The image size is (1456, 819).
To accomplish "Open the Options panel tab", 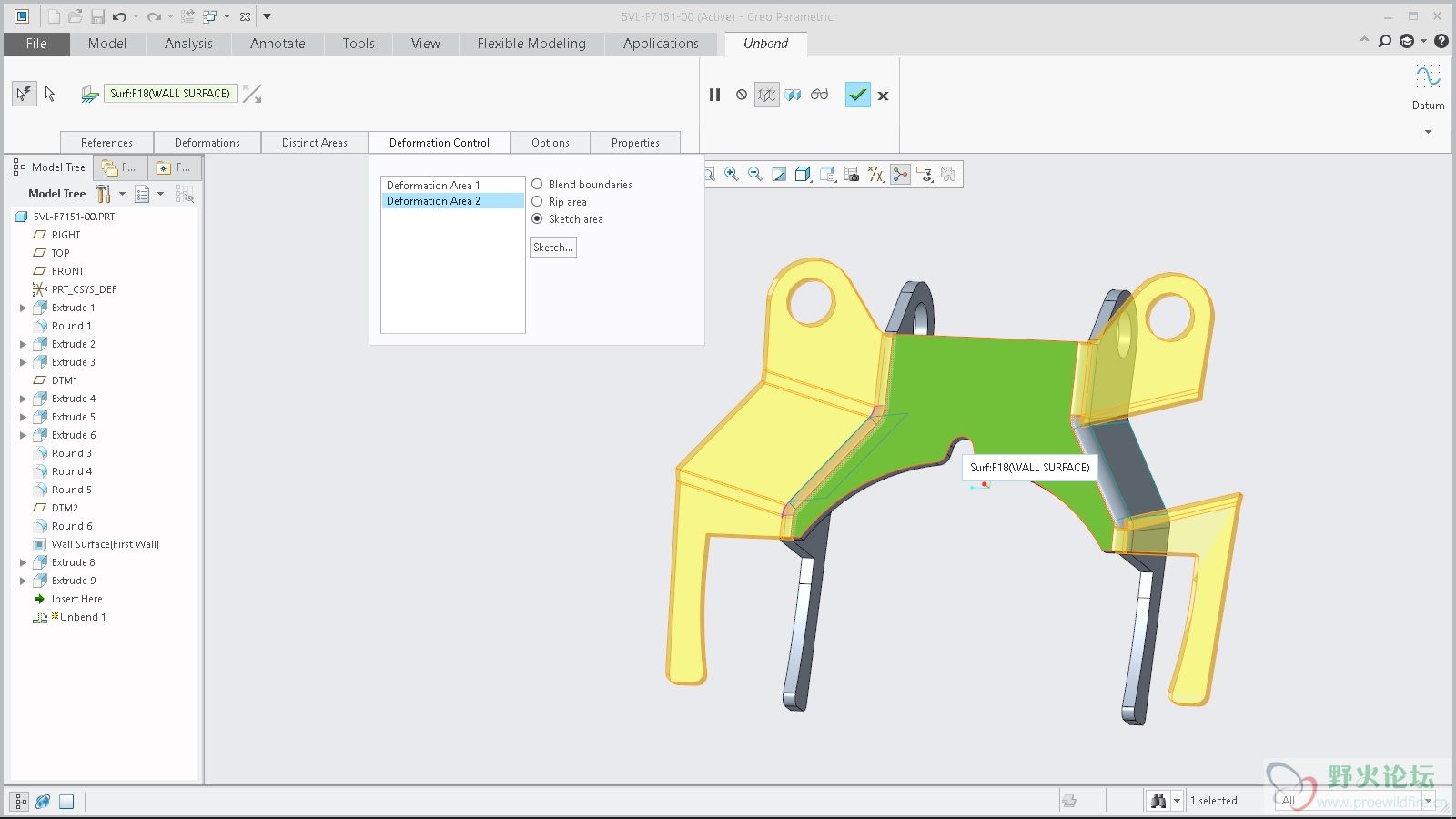I will click(551, 143).
